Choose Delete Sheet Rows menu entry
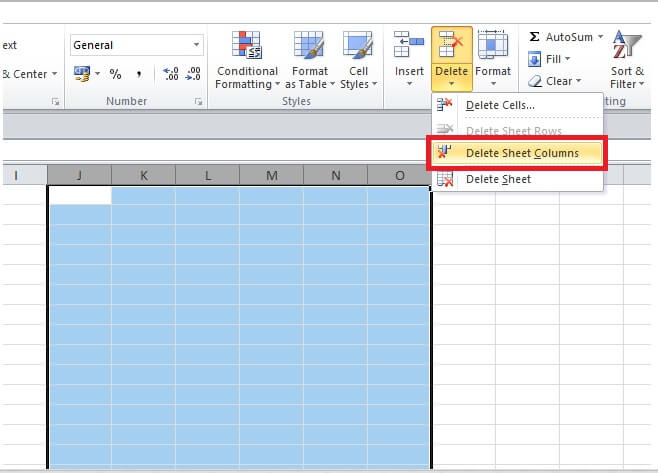This screenshot has height=473, width=658. [x=518, y=131]
